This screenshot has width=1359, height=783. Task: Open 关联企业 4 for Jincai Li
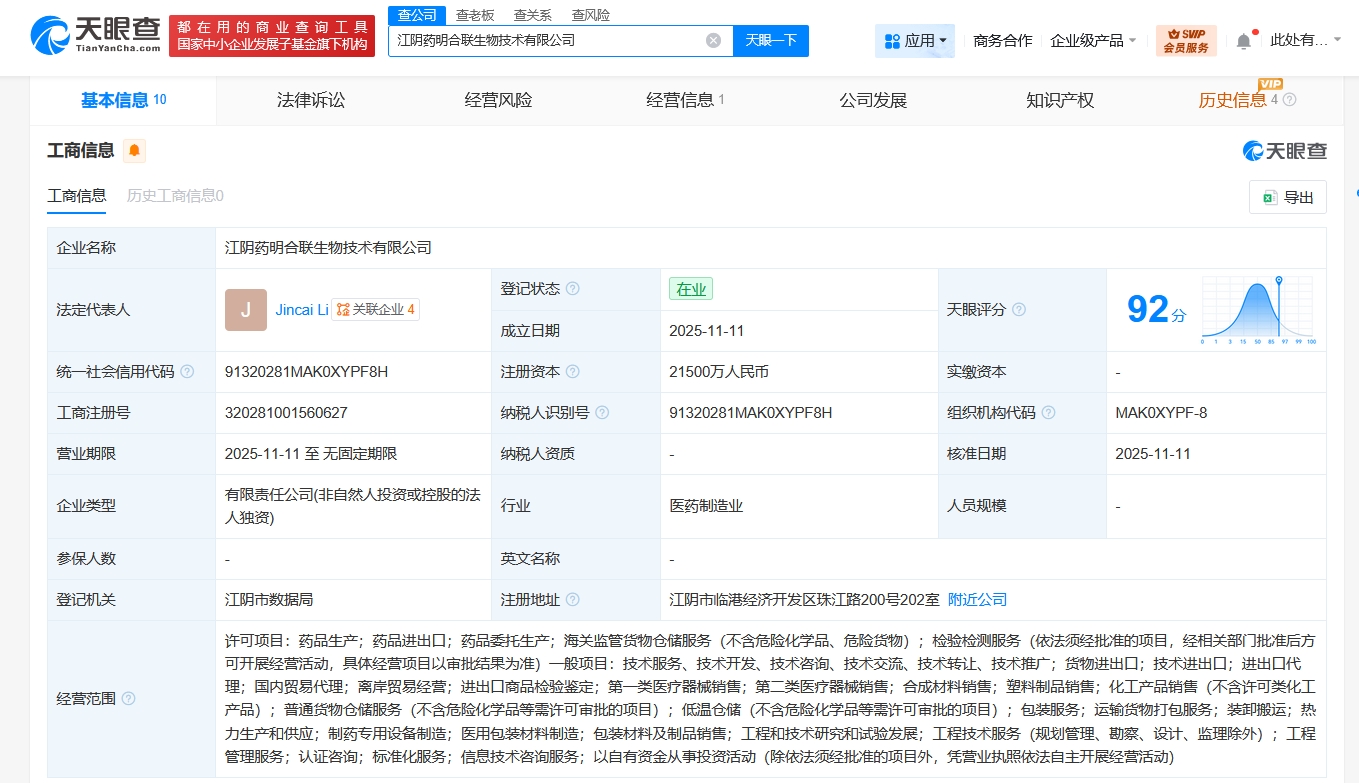pos(377,309)
